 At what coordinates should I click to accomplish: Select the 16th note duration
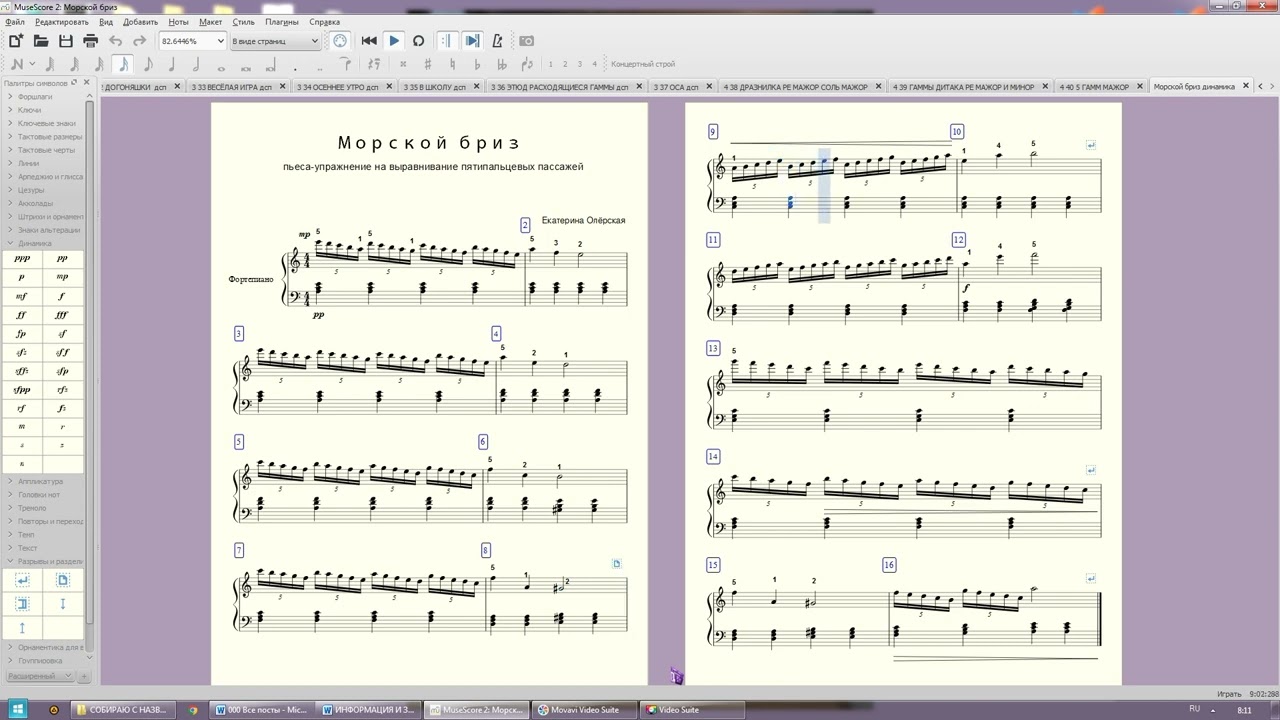tap(123, 64)
